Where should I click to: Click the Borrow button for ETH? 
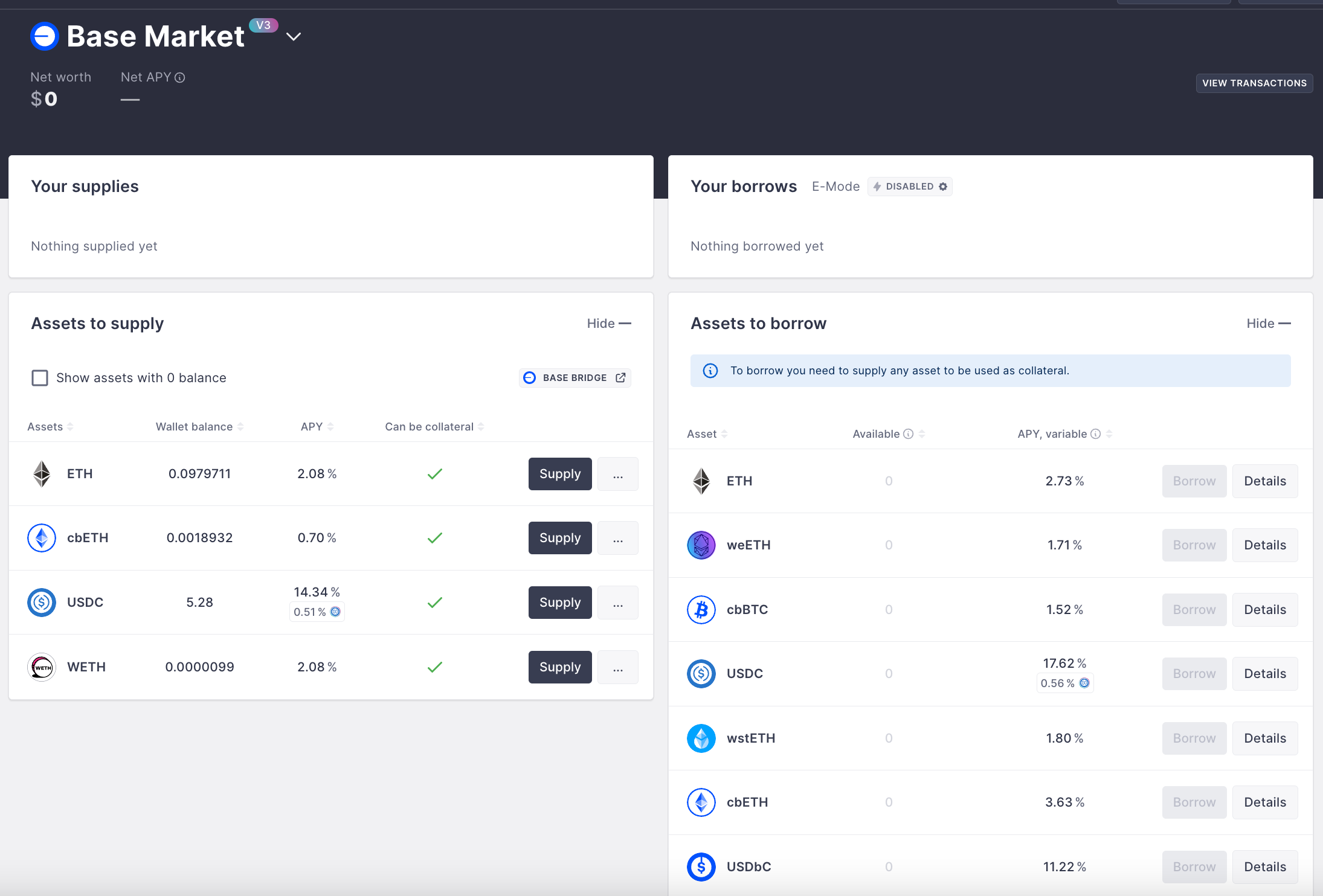[x=1194, y=481]
